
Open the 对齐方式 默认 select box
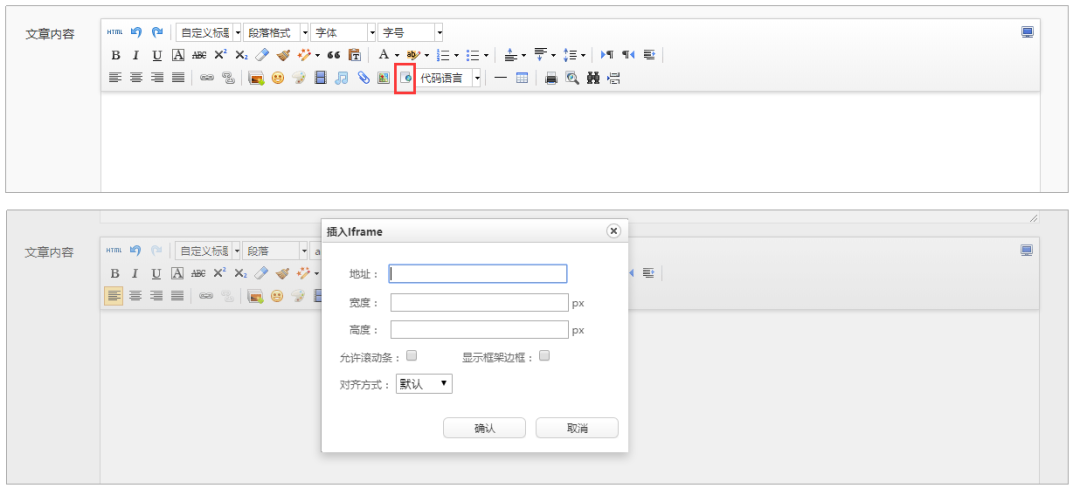[x=424, y=384]
